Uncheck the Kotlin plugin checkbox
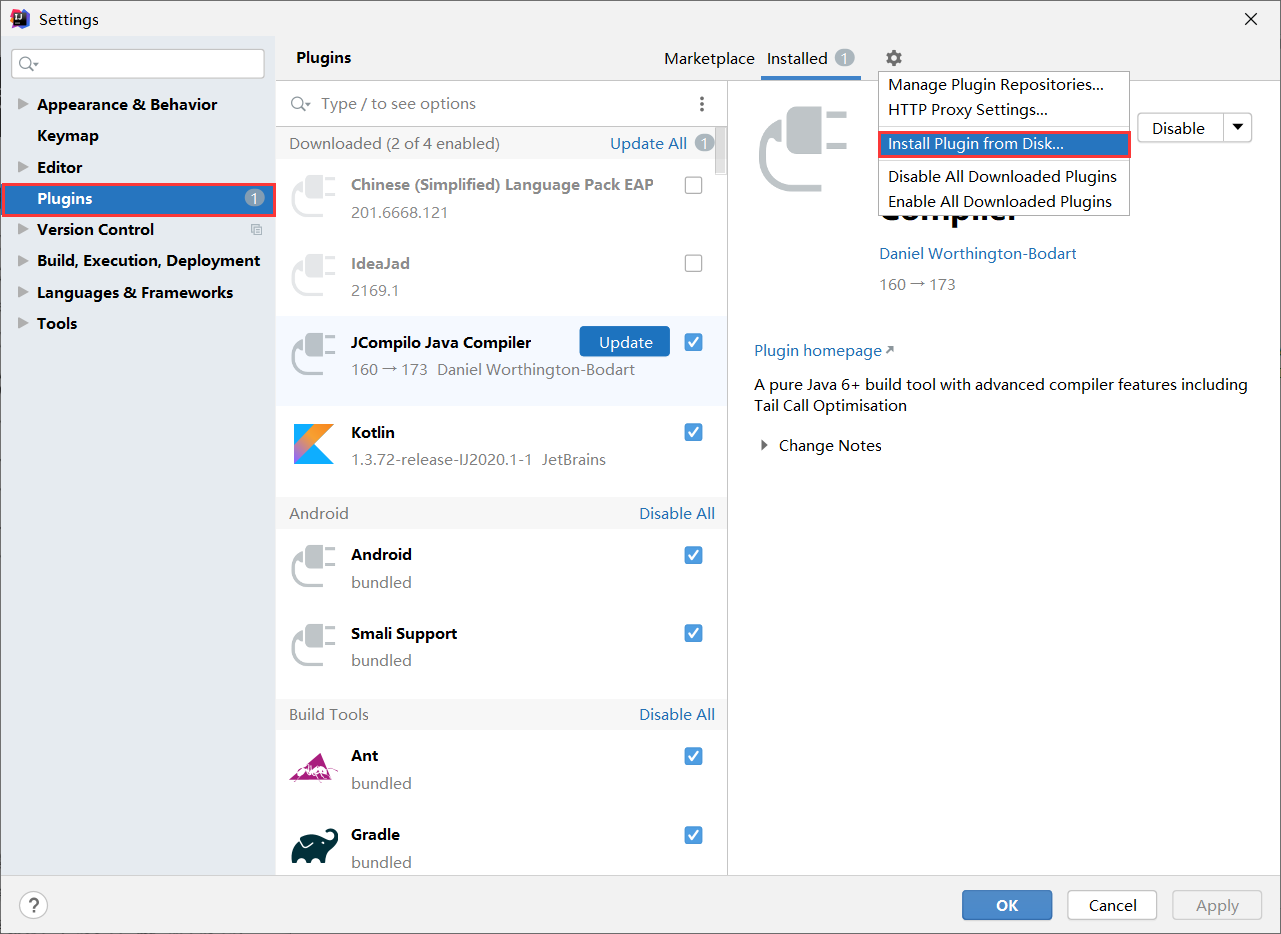Screen dimensions: 1281x934 (693, 432)
